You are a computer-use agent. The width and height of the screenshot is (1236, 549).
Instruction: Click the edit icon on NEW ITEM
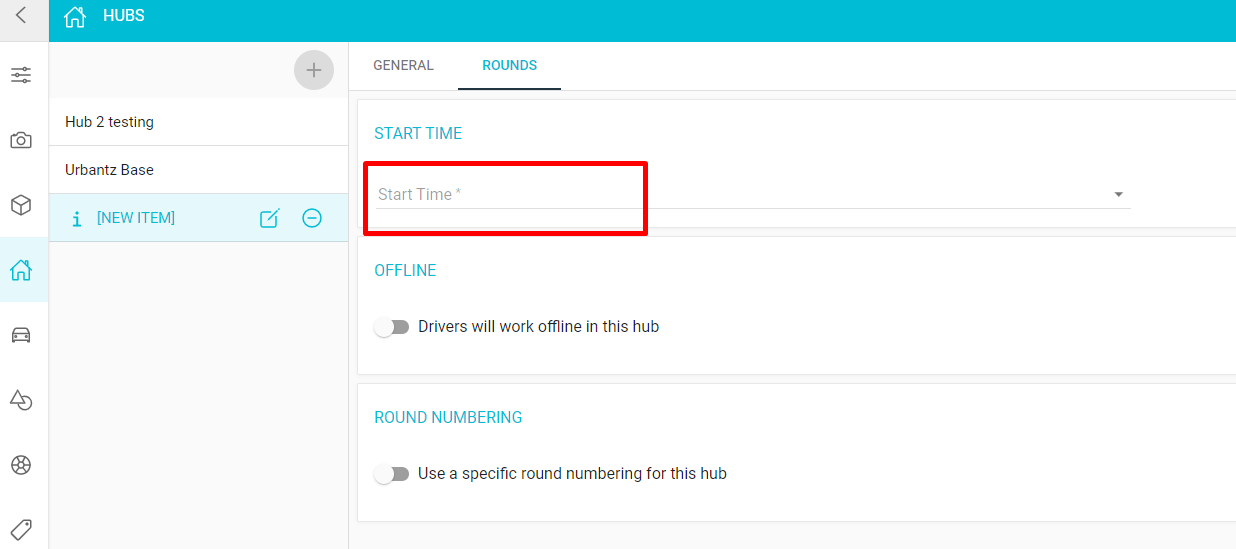pyautogui.click(x=269, y=218)
